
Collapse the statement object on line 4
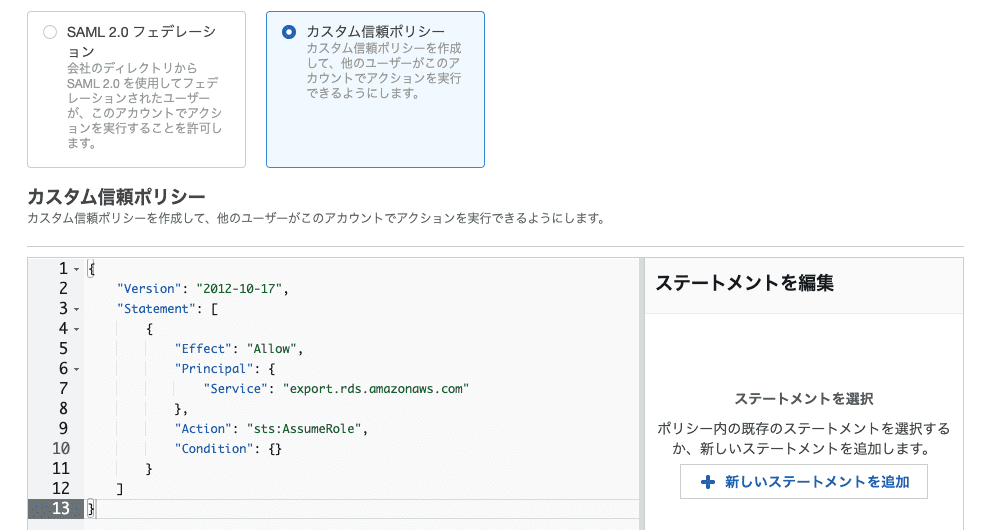pyautogui.click(x=77, y=329)
